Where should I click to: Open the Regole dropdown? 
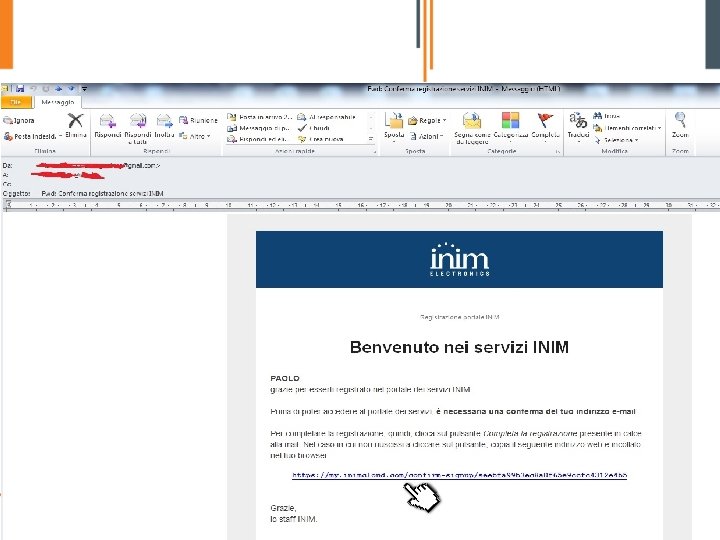click(x=427, y=120)
